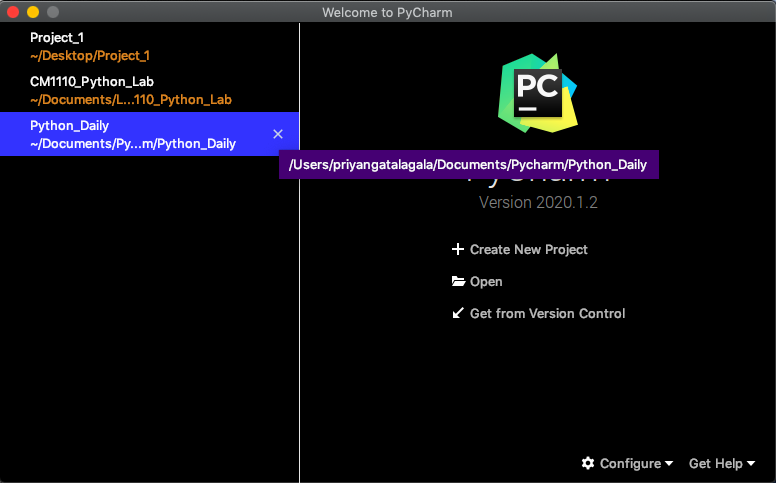Minimize the Welcome to PyCharm window
This screenshot has width=776, height=483.
33,12
